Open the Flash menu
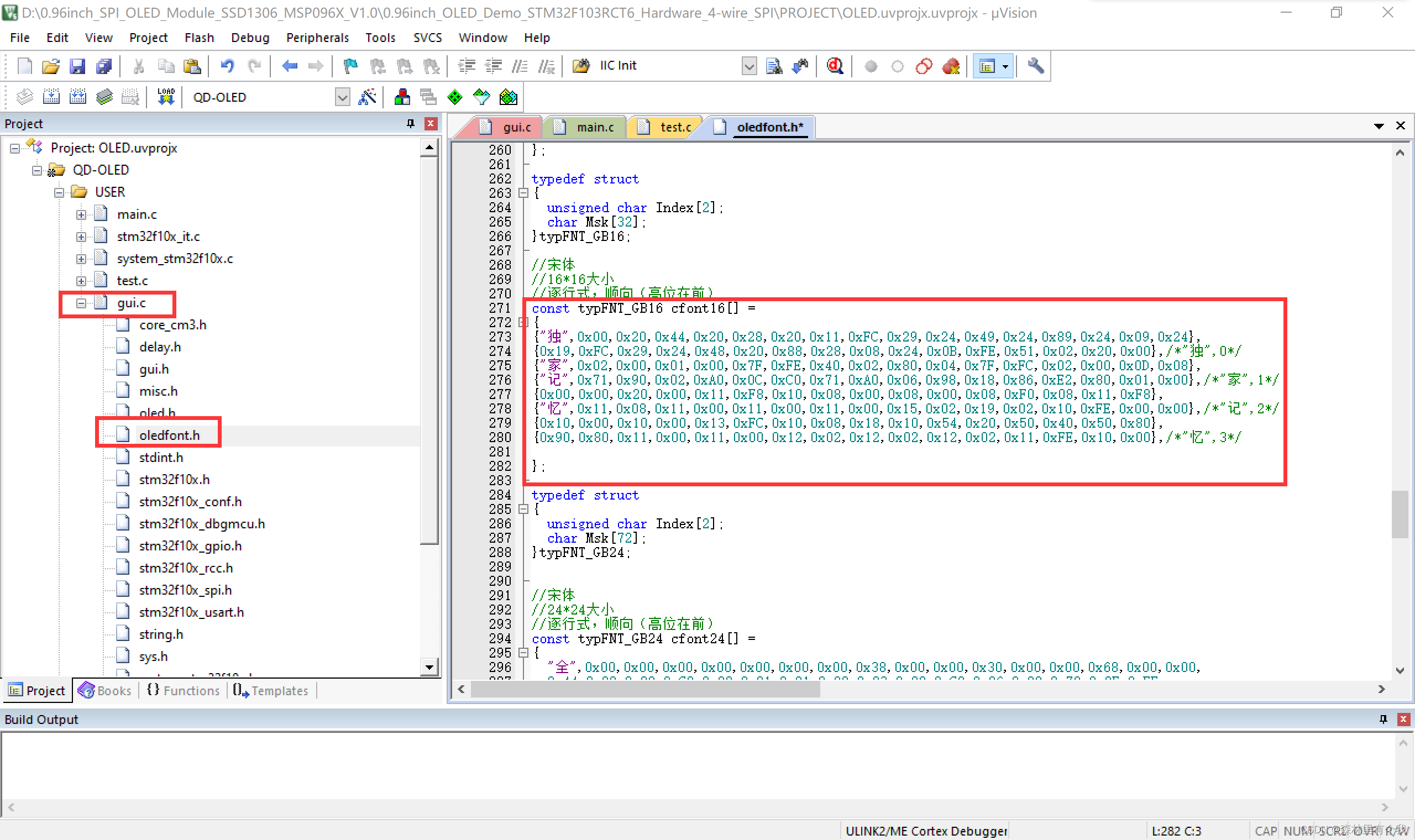 point(199,38)
